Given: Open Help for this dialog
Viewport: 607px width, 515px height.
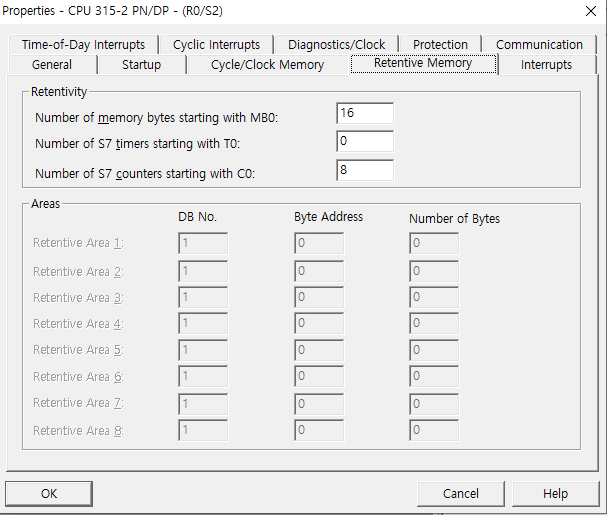Looking at the screenshot, I should click(556, 493).
